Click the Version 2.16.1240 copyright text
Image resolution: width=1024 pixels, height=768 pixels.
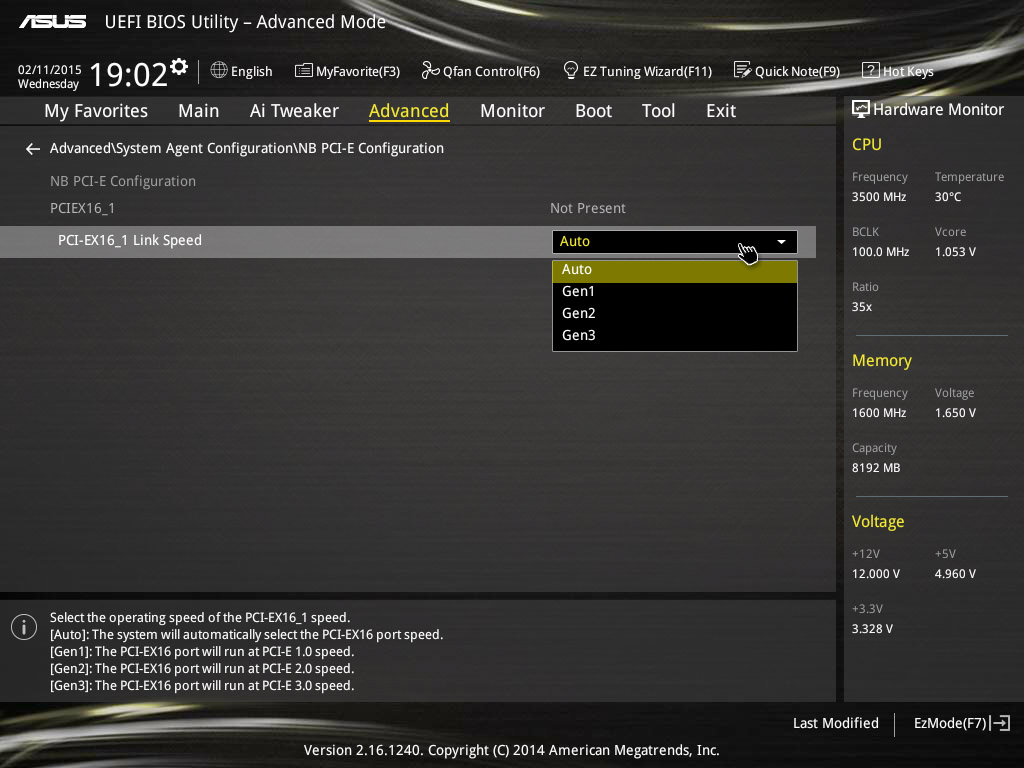pyautogui.click(x=511, y=750)
